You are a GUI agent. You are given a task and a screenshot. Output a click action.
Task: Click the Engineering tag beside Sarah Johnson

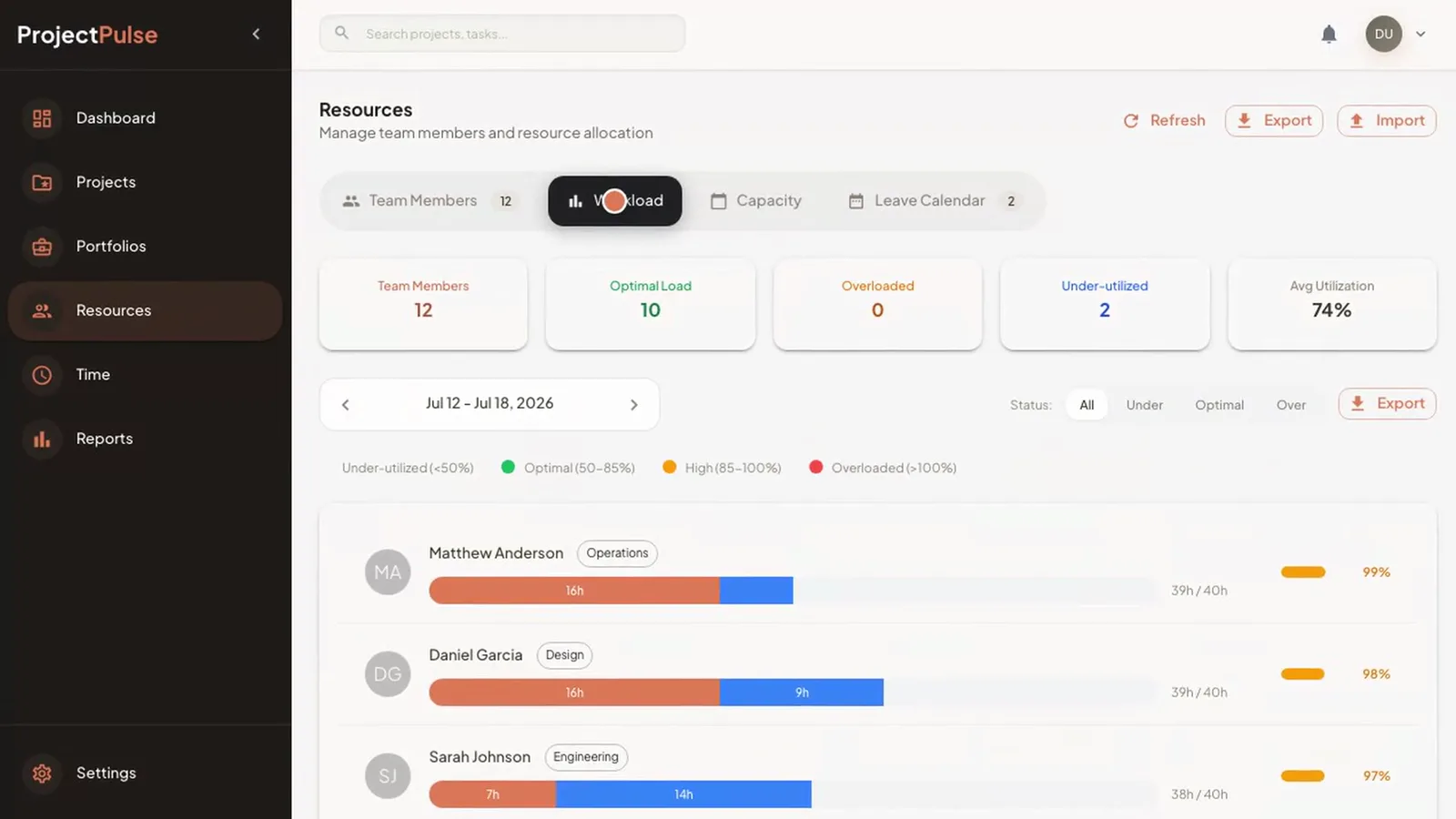[x=586, y=757]
